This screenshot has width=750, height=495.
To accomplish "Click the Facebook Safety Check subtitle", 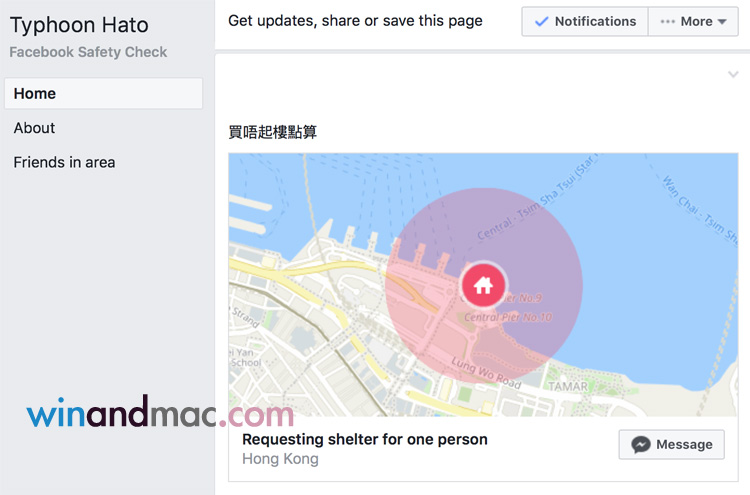I will tap(88, 52).
